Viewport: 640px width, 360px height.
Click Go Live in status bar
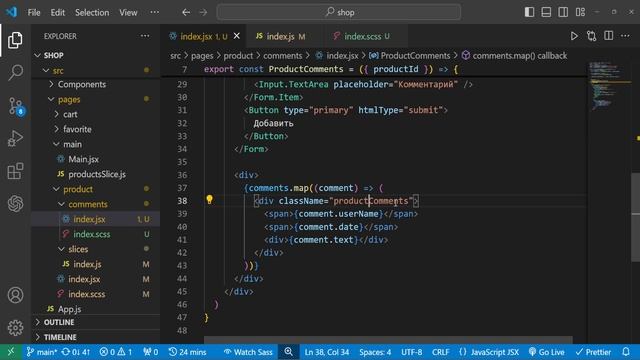tap(547, 352)
